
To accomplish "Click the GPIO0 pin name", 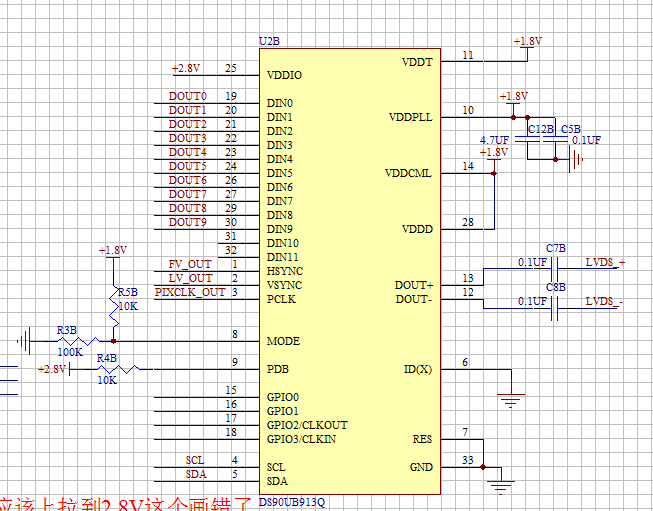I will pos(283,397).
